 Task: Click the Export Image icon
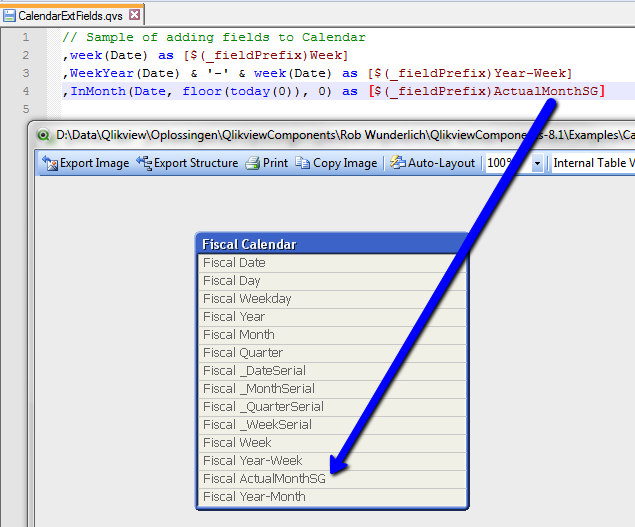50,163
